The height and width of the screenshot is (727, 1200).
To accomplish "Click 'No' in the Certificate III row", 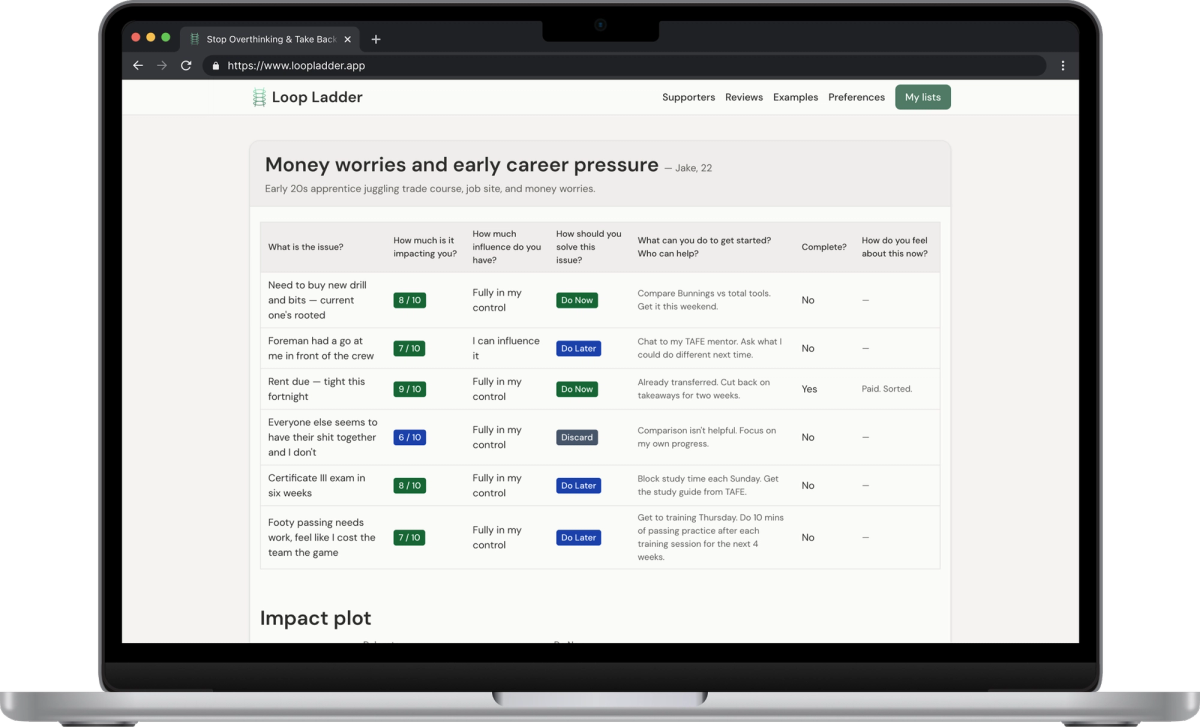I will (x=808, y=485).
